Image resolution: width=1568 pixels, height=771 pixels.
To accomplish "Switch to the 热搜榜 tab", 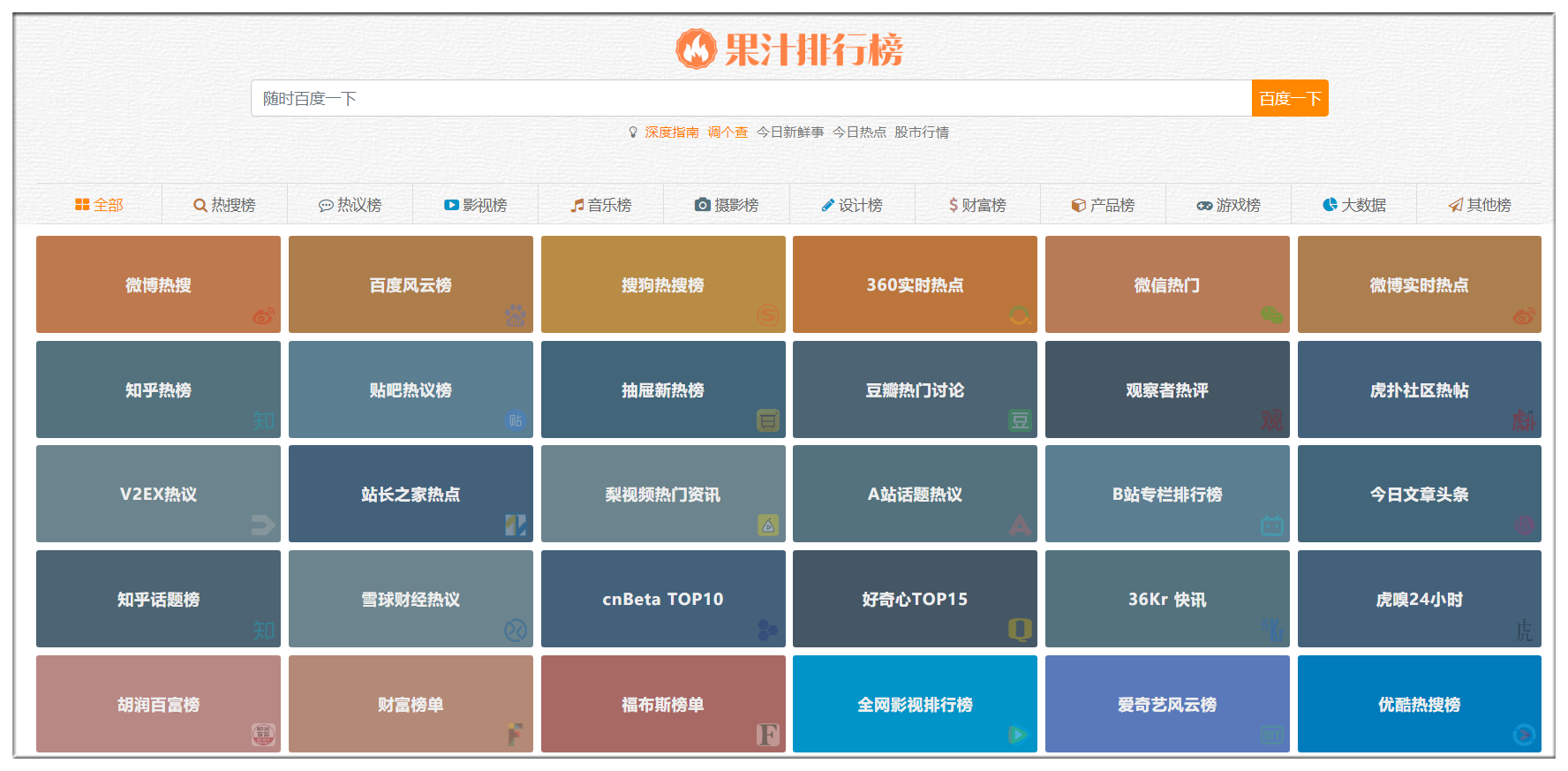I will pyautogui.click(x=224, y=205).
